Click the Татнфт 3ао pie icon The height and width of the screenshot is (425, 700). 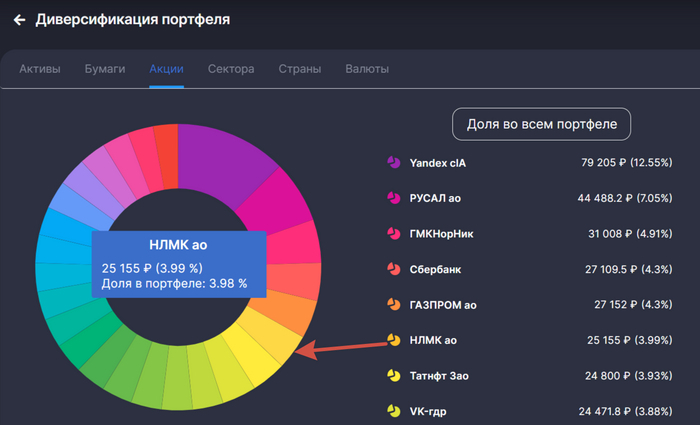[x=393, y=376]
